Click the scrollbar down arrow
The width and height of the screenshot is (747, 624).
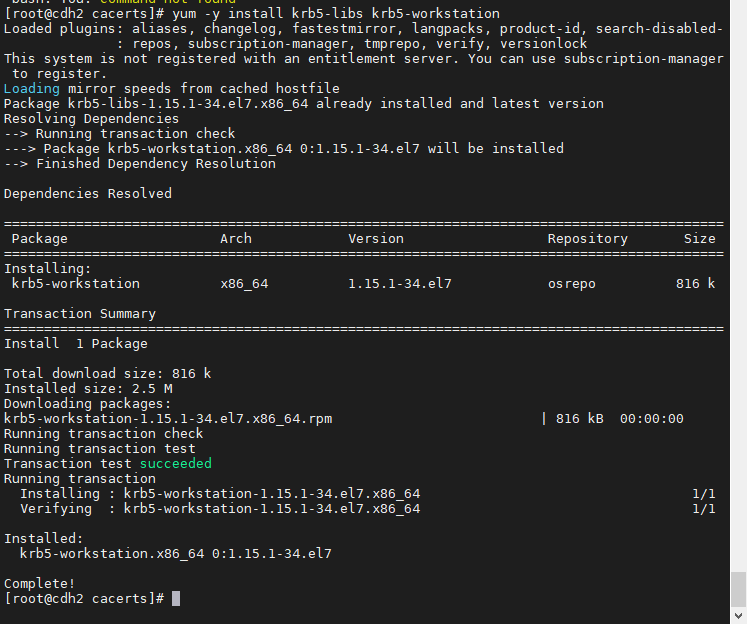[x=738, y=615]
